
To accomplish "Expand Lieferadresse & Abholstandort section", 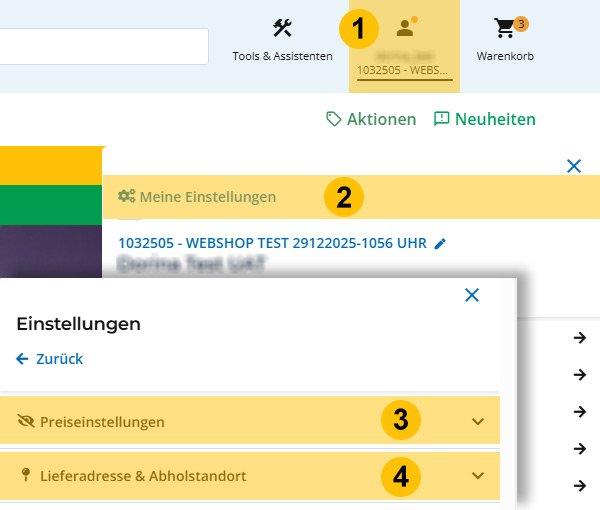I will 250,476.
